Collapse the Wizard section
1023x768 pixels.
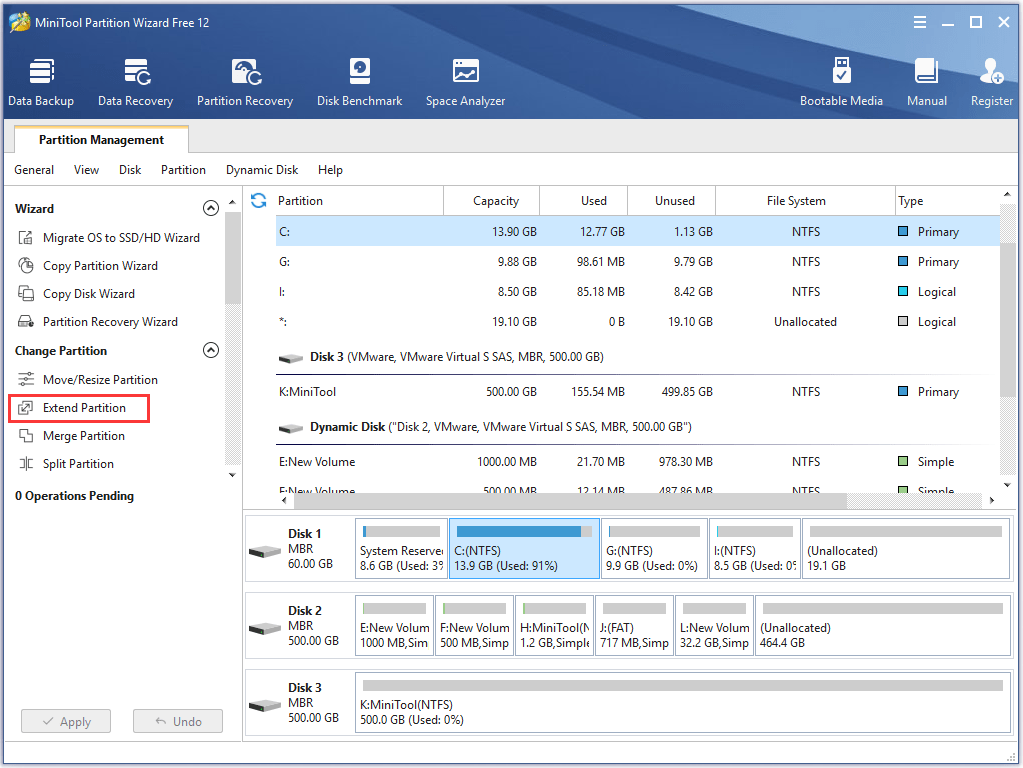pos(211,208)
